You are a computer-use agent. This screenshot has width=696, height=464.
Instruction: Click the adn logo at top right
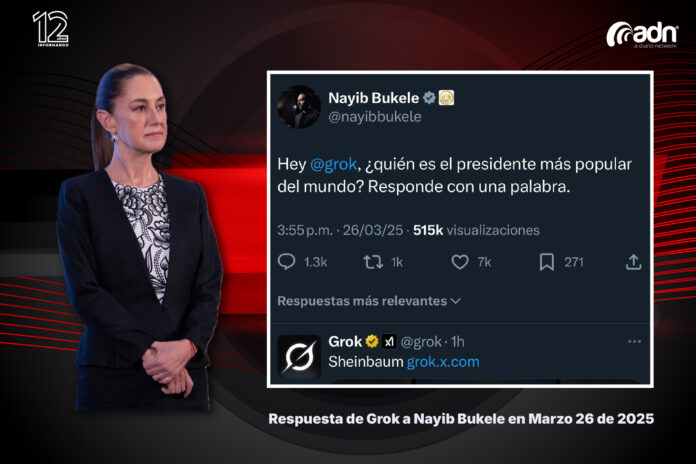tap(642, 35)
